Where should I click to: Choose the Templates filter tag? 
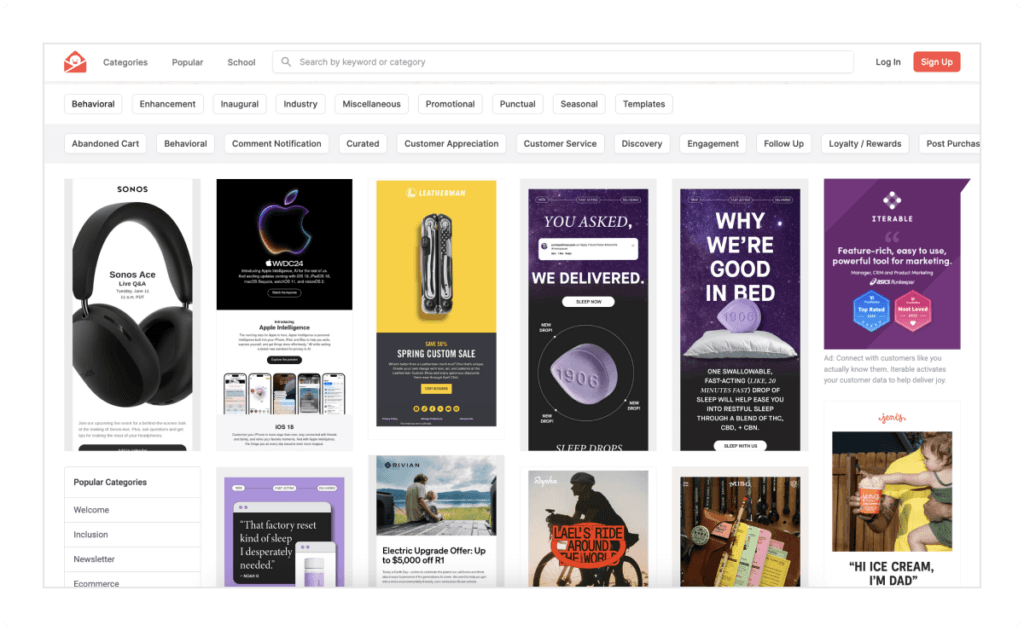644,104
